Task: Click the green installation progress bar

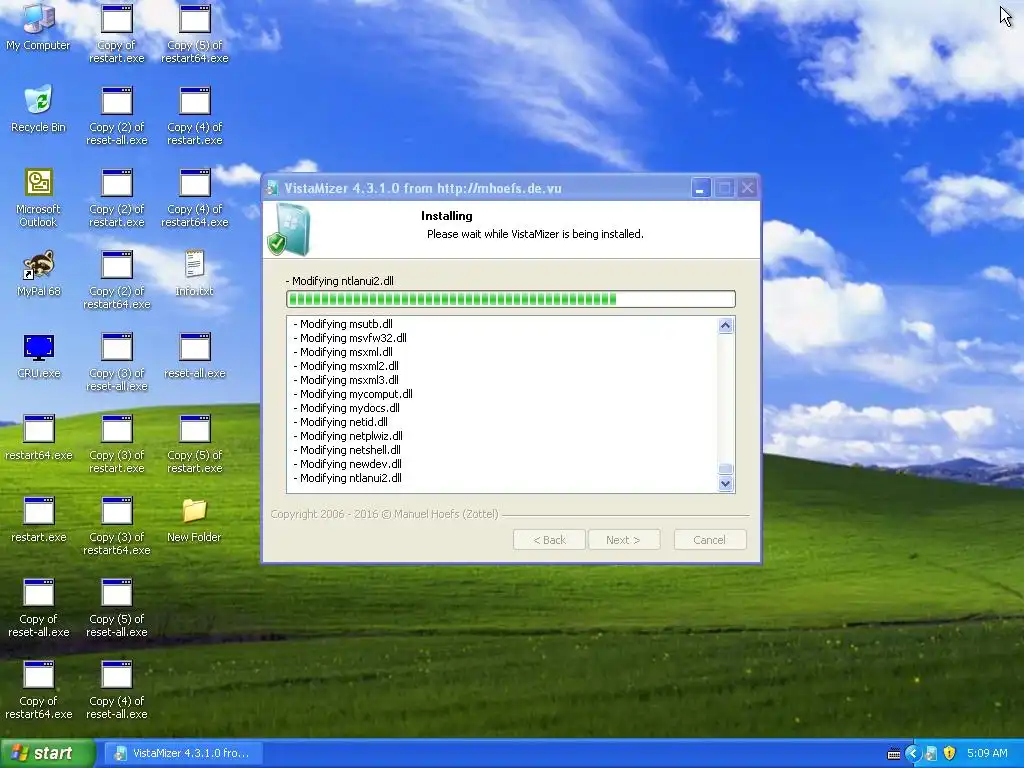Action: (511, 299)
